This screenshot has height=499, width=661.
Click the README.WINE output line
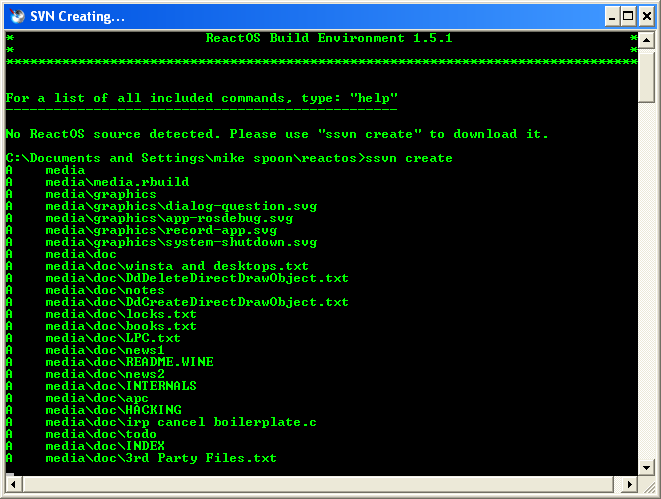point(110,362)
